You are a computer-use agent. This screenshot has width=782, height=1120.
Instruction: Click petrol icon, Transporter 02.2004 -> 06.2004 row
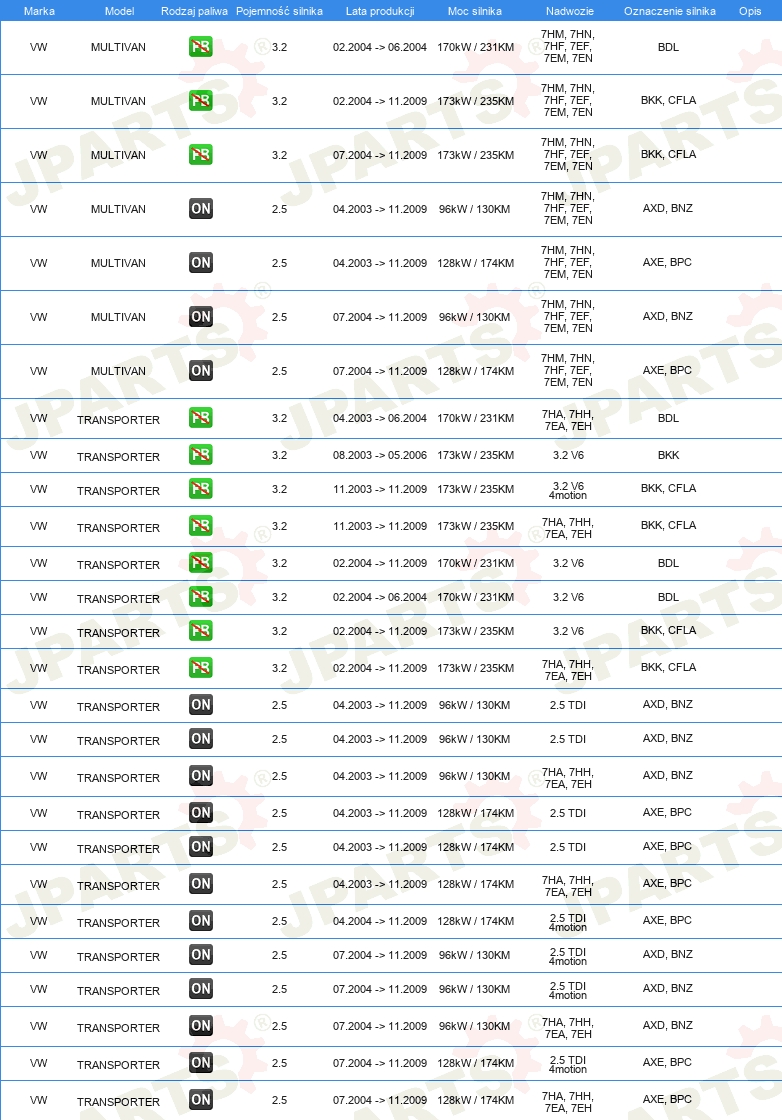201,597
